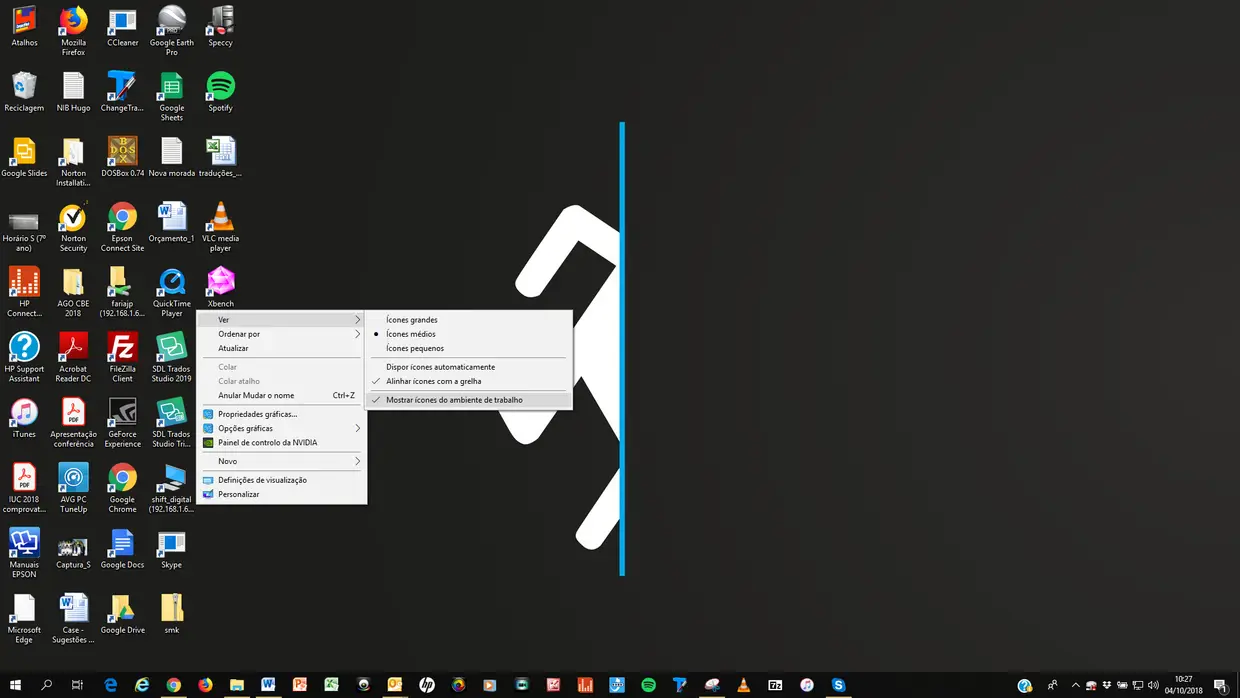Image resolution: width=1240 pixels, height=698 pixels.
Task: Expand the Ordenar por submenu
Action: click(x=281, y=334)
